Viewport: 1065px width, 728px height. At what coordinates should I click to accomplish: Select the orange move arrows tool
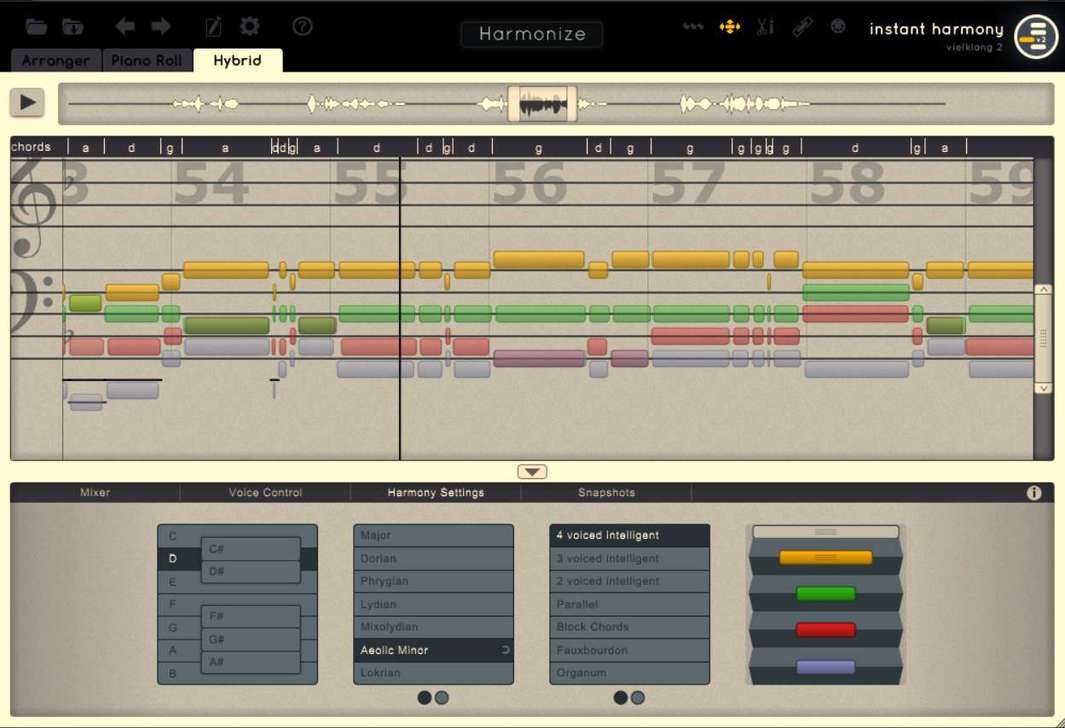tap(729, 26)
